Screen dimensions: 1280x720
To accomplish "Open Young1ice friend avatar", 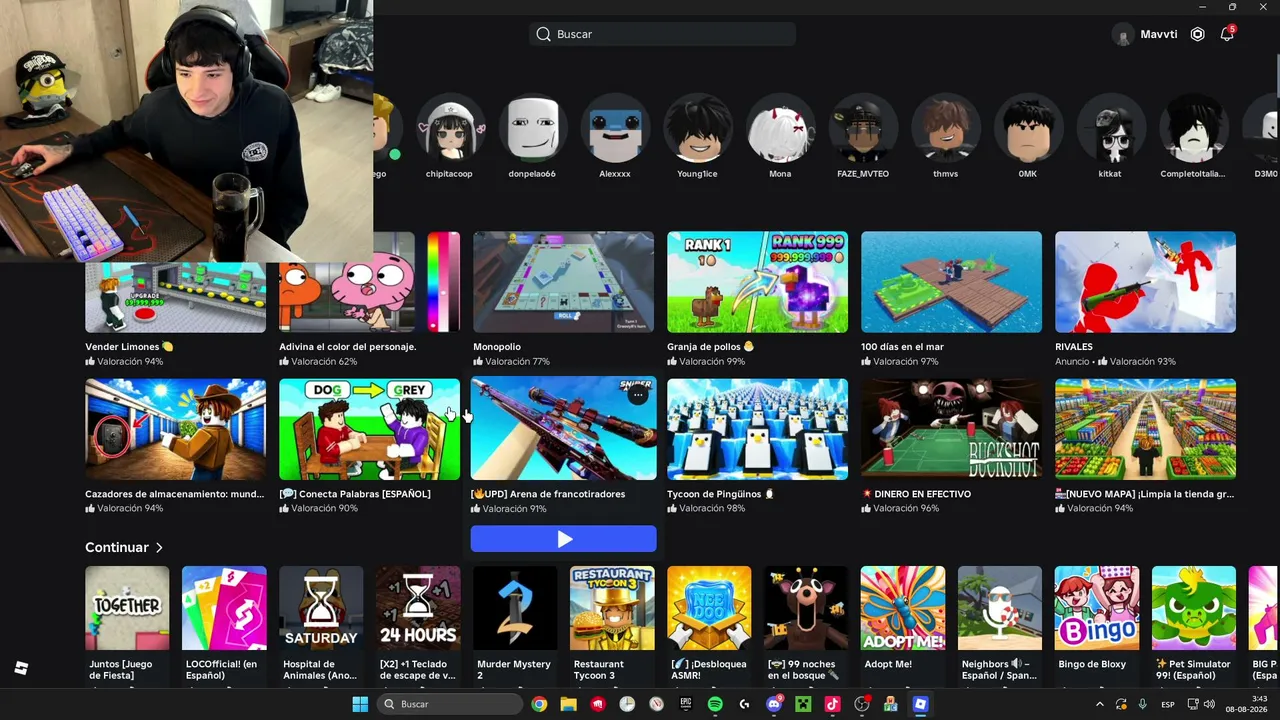I will coord(697,127).
